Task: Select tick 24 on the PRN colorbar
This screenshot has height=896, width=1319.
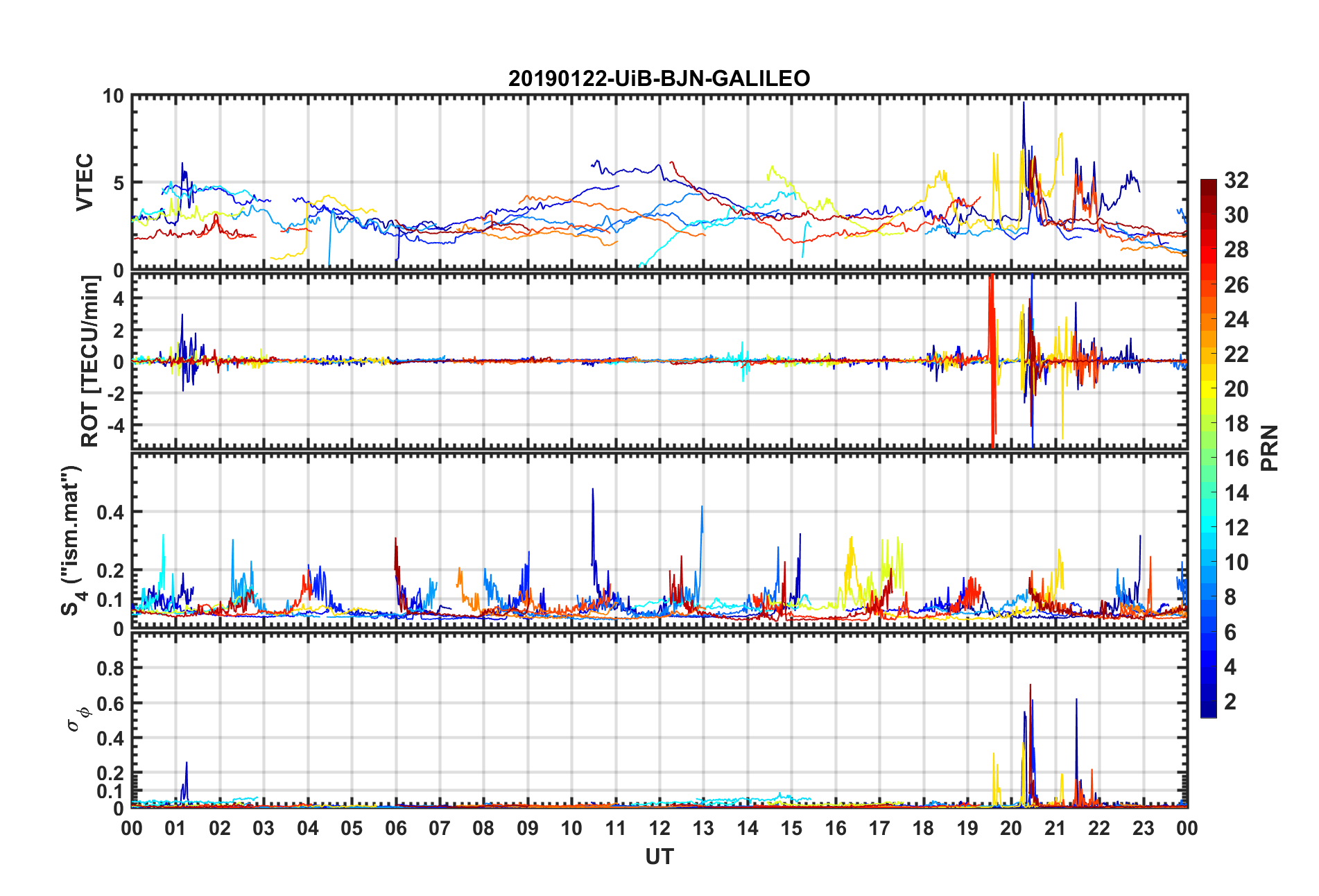Action: [x=1236, y=319]
